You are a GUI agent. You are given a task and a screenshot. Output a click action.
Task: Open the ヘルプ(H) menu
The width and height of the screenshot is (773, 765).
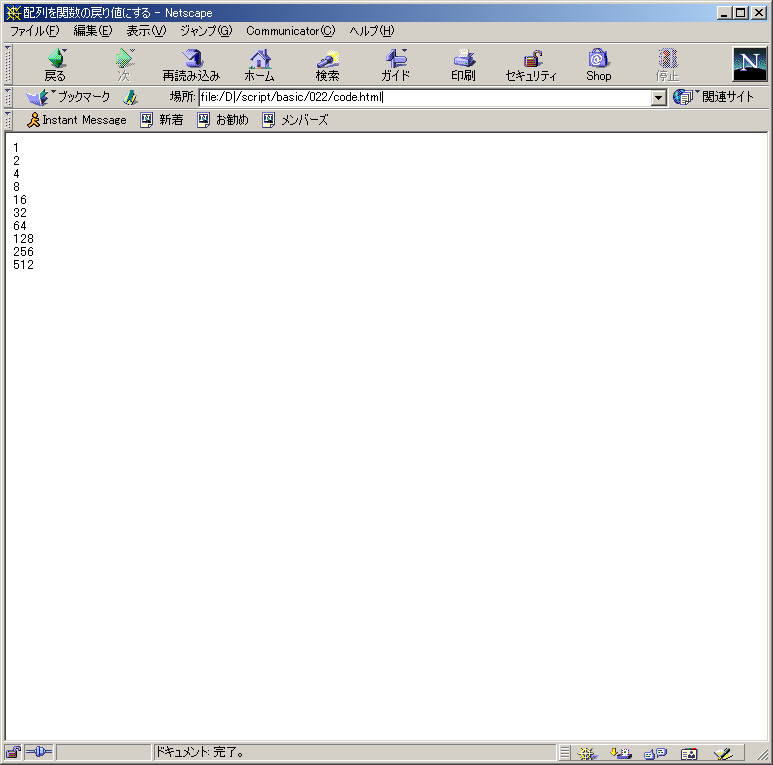(x=372, y=31)
